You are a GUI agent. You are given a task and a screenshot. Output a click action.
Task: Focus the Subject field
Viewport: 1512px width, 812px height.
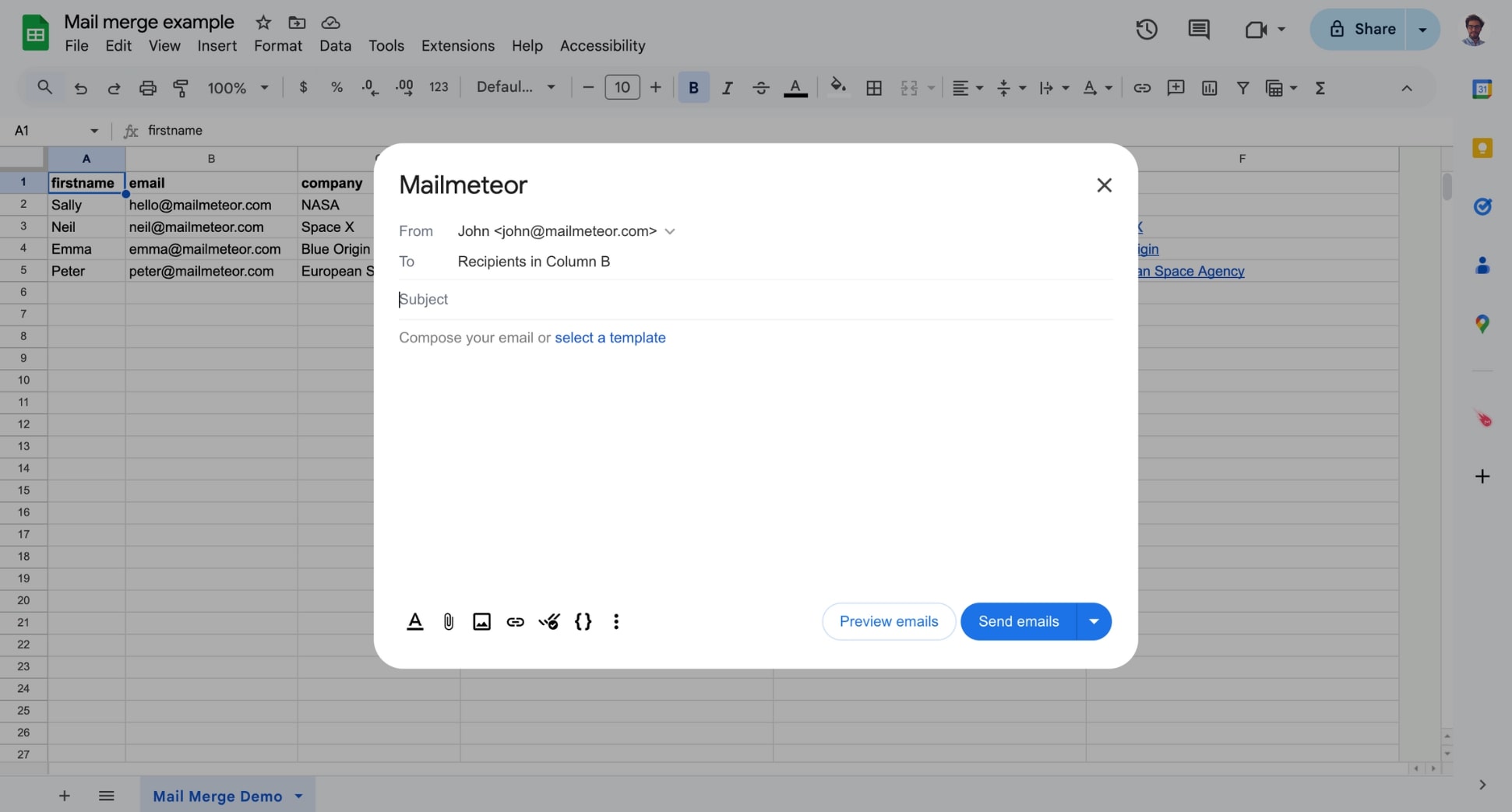click(756, 300)
